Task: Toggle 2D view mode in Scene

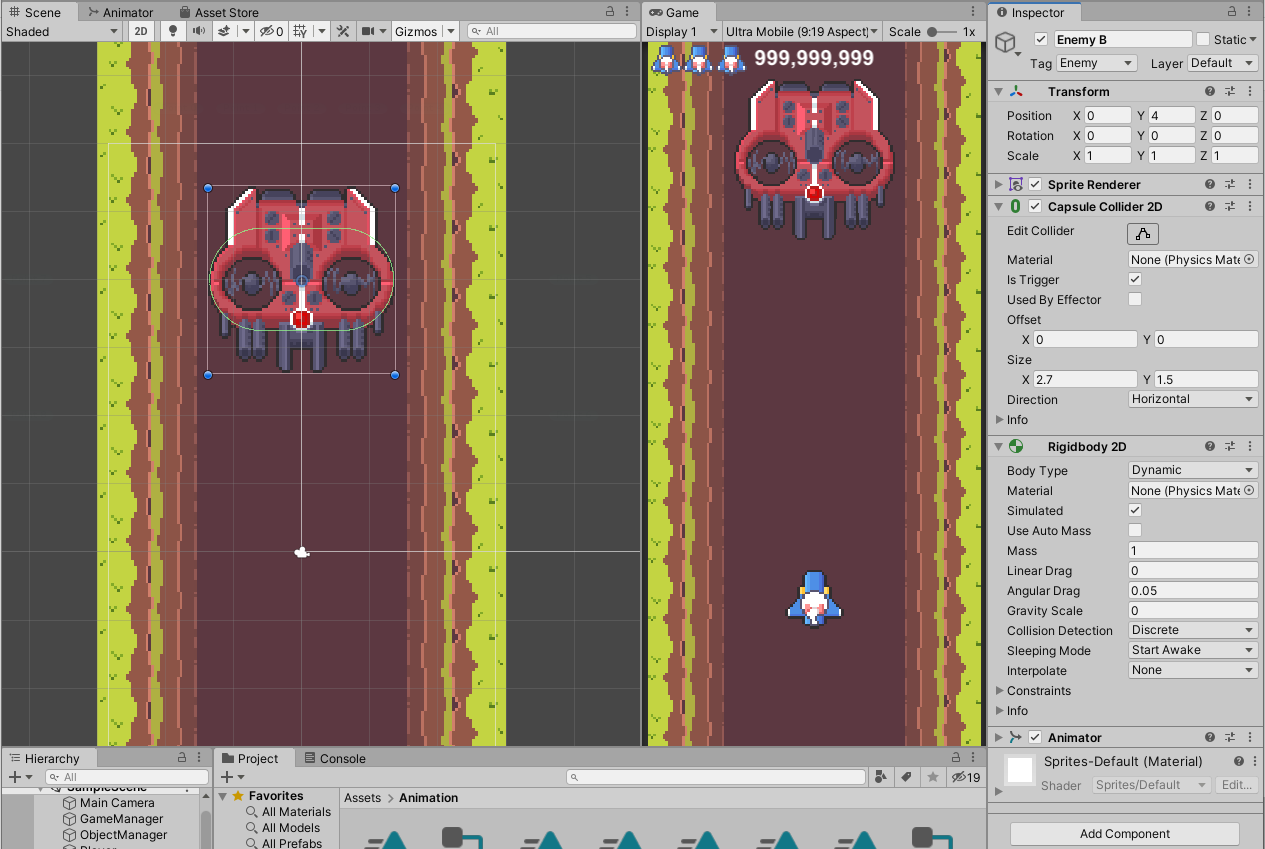Action: coord(142,31)
